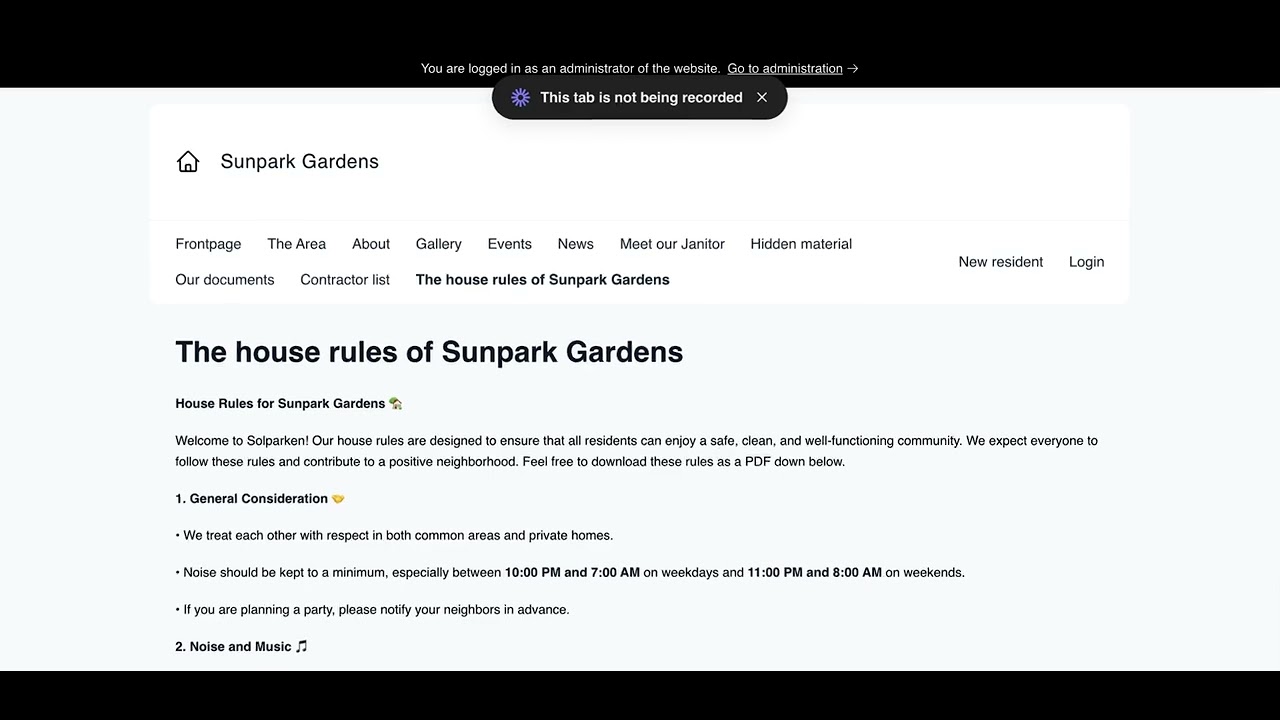Close the 'This tab is not being recorded' notice
Image resolution: width=1280 pixels, height=720 pixels.
click(x=762, y=97)
